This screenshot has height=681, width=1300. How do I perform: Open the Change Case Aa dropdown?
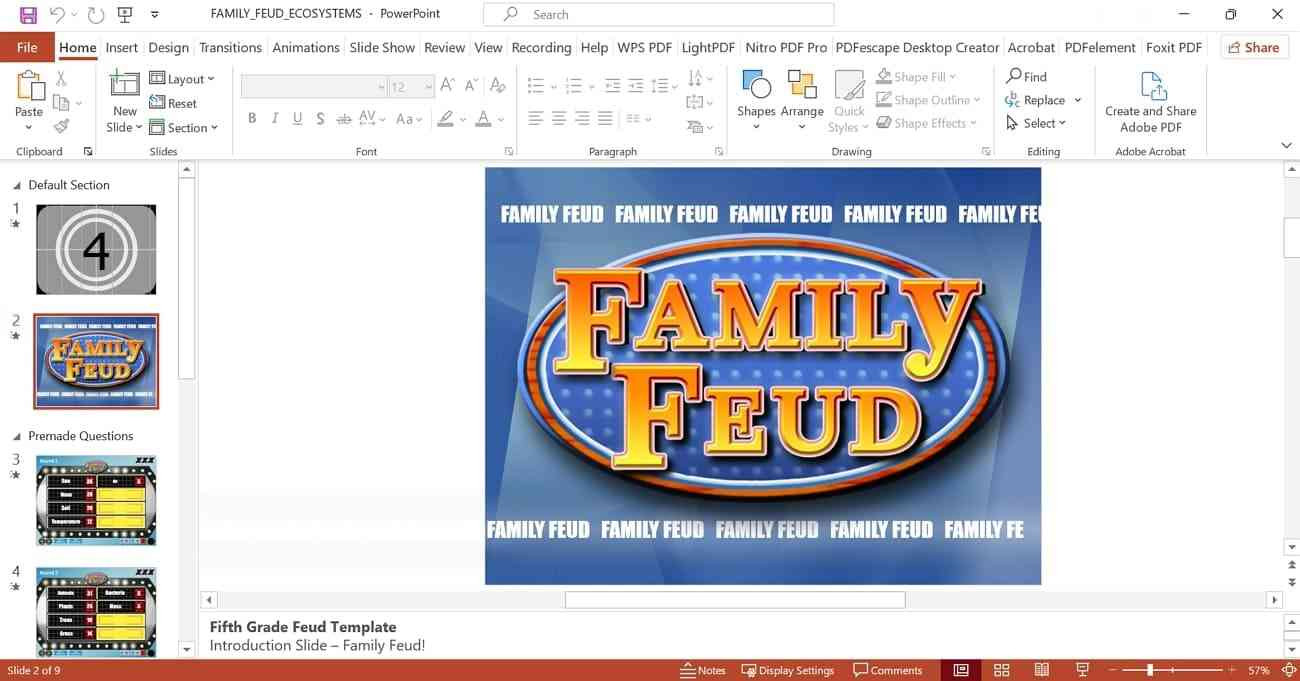409,118
